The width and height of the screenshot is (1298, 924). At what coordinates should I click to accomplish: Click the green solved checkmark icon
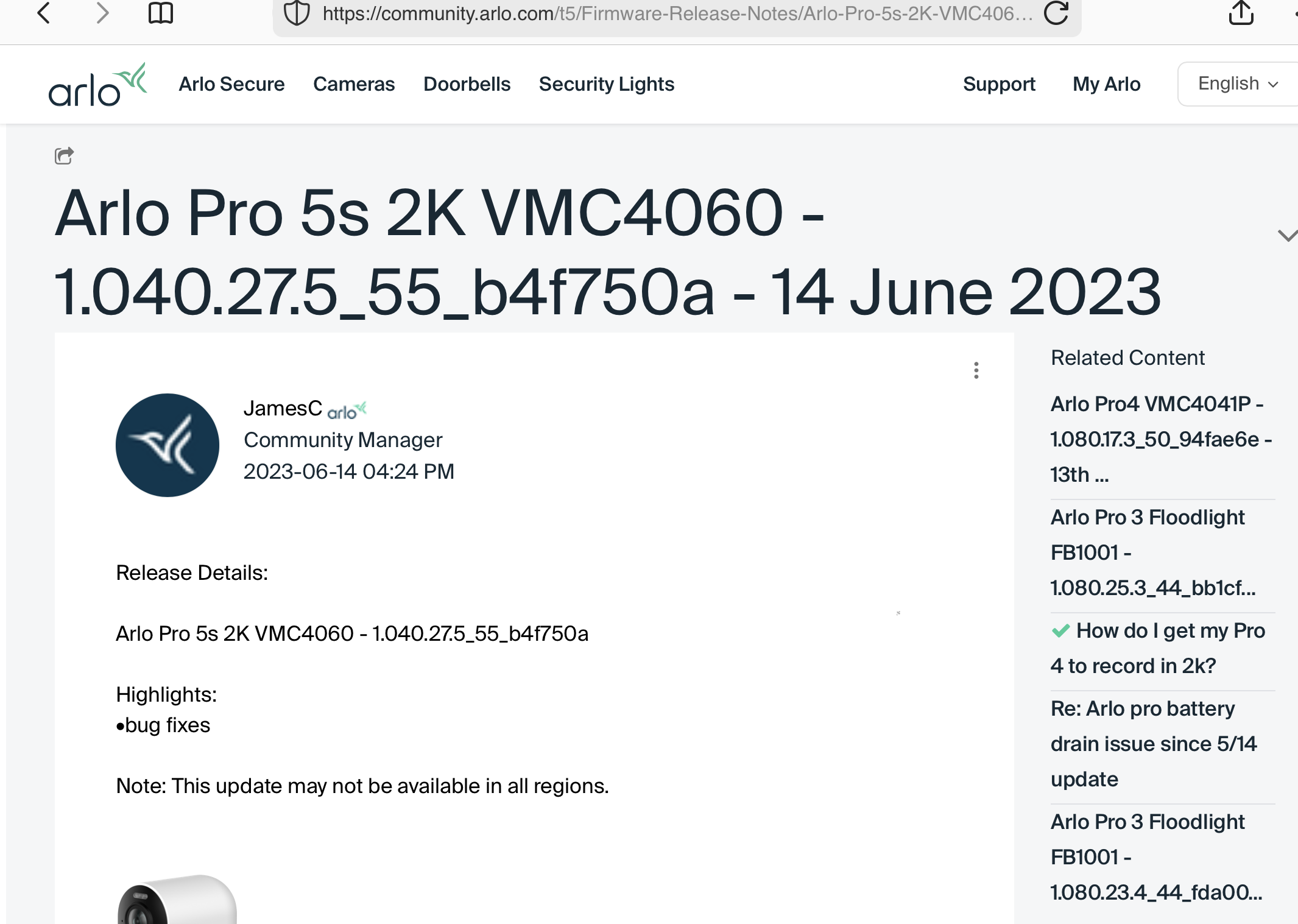tap(1061, 631)
